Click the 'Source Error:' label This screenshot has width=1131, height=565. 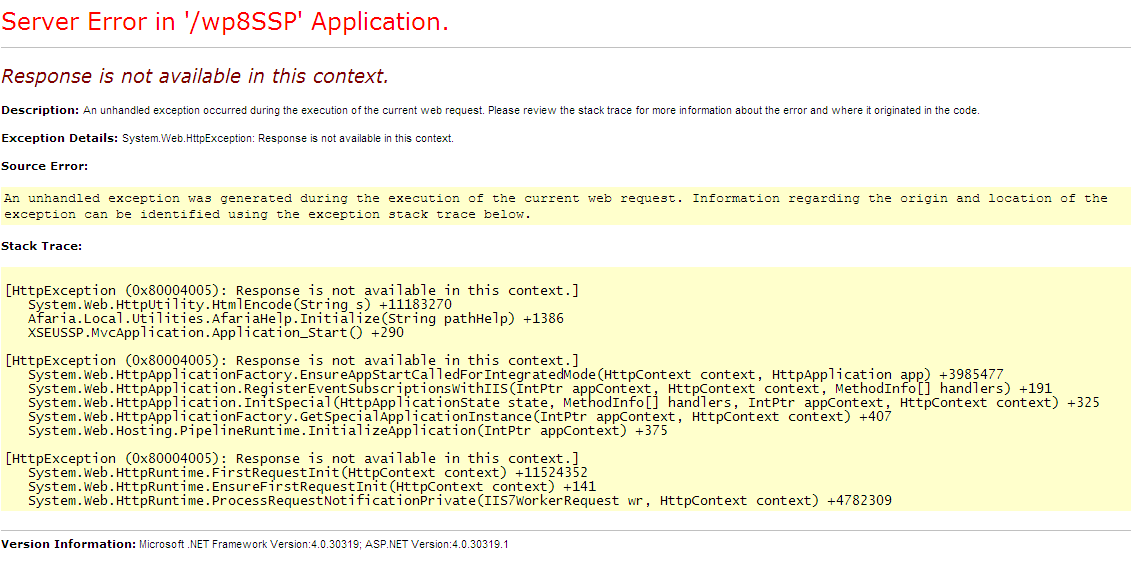(x=45, y=166)
